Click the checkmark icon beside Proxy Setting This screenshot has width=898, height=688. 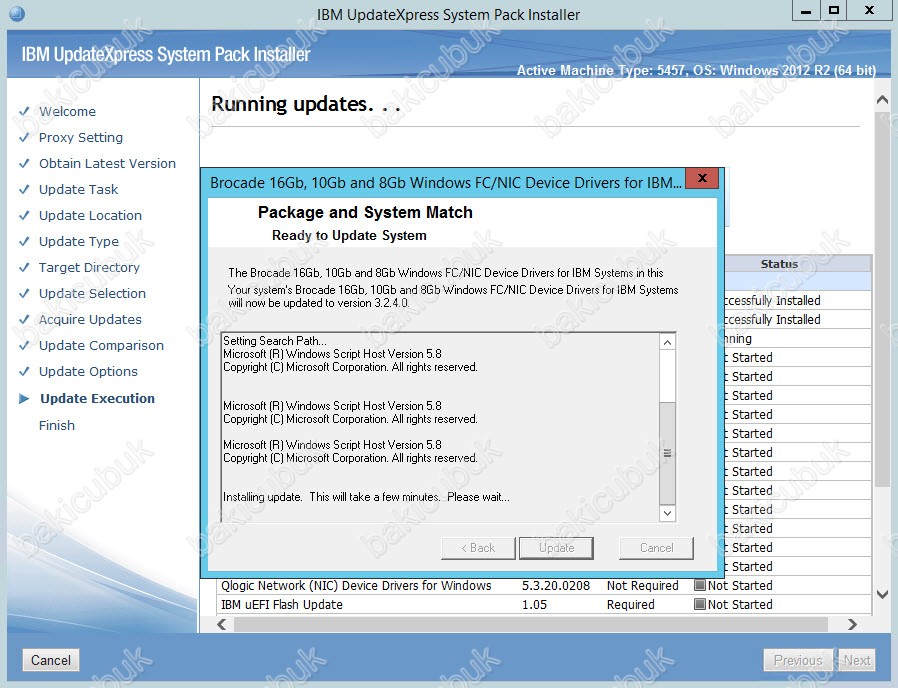(24, 137)
